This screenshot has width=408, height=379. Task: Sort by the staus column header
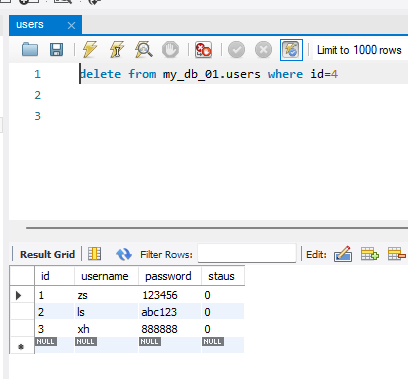(x=223, y=276)
